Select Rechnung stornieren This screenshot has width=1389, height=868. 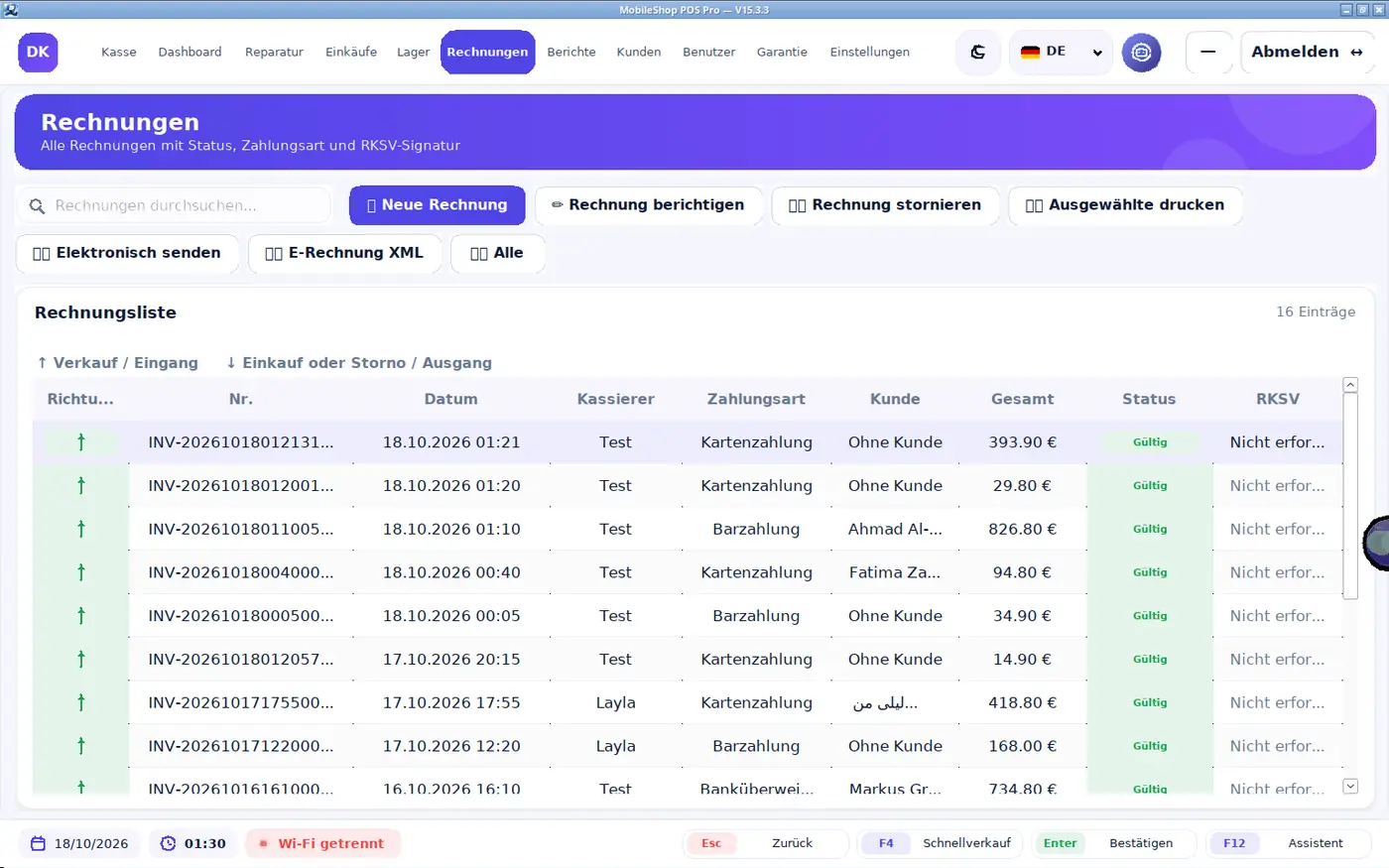tap(885, 205)
